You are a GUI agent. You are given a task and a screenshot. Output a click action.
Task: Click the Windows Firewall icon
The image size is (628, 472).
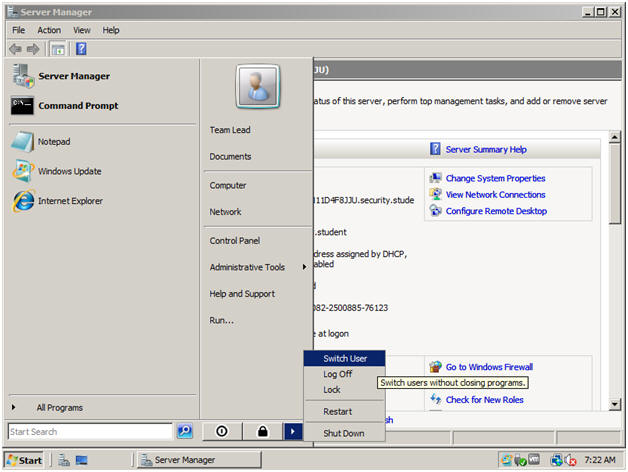point(435,367)
